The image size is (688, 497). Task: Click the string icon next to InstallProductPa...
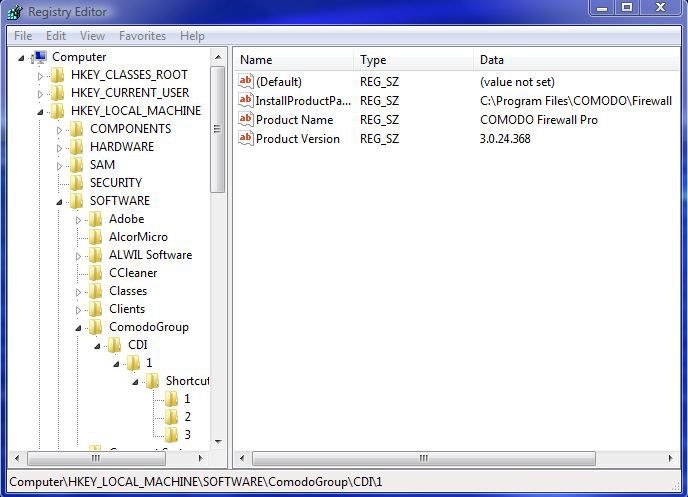[246, 100]
